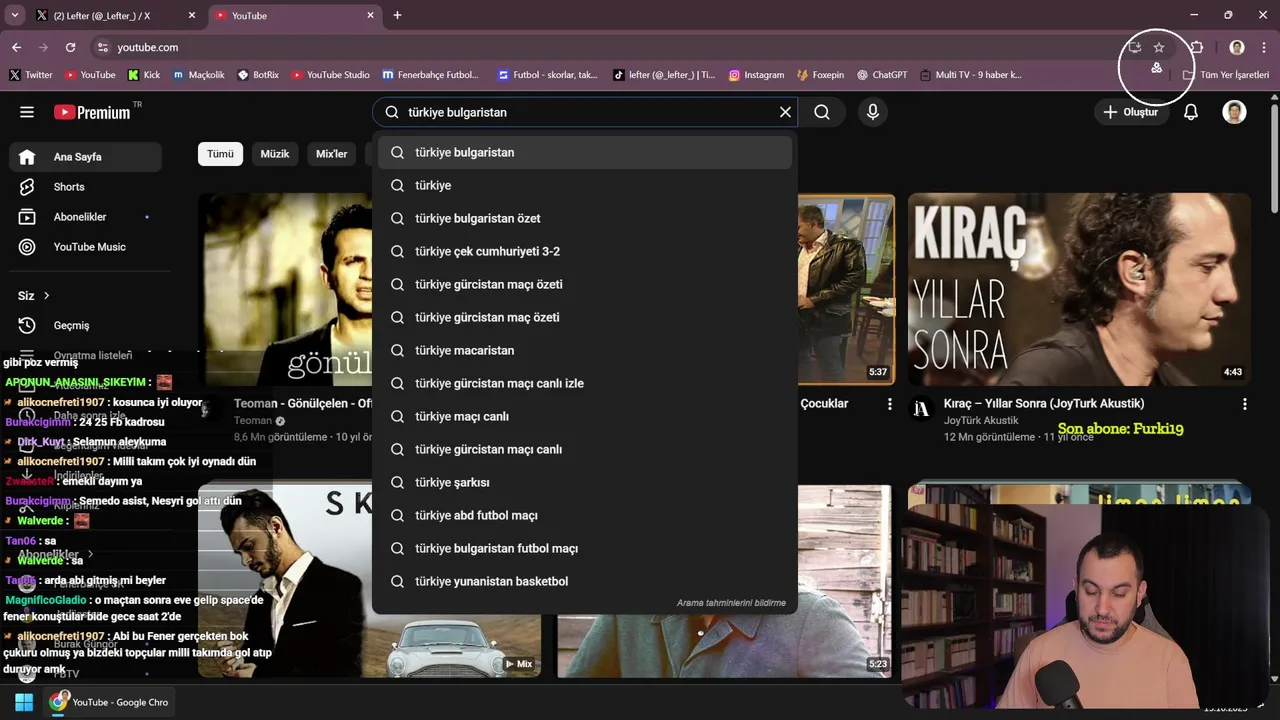1280x720 pixels.
Task: Open the ChatGPT bookmark
Action: coord(881,75)
